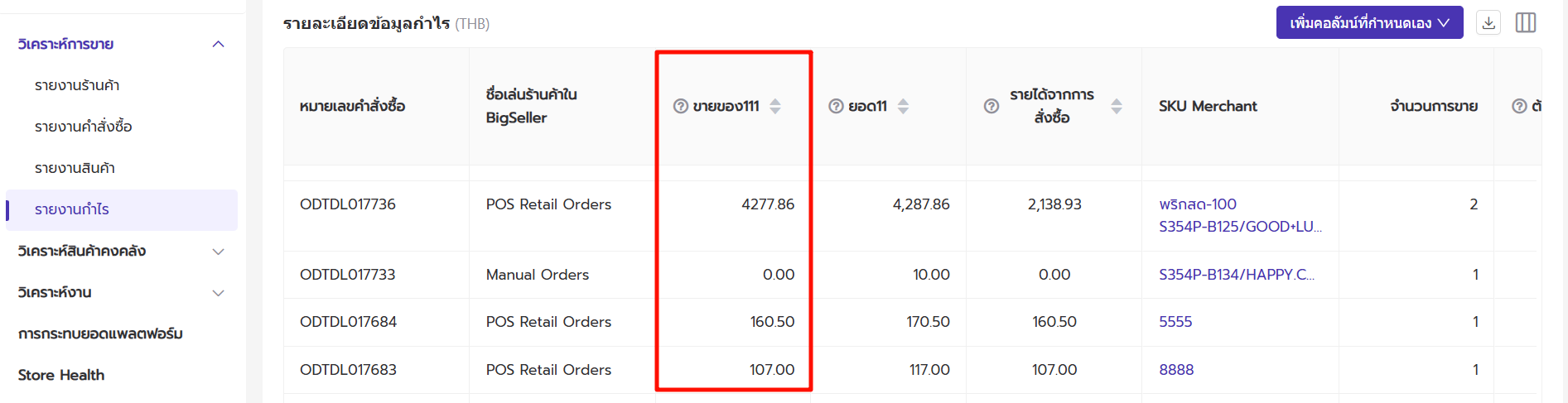This screenshot has width=1568, height=403.
Task: Collapse the วิเคราะห์การขาย section
Action: [x=218, y=44]
